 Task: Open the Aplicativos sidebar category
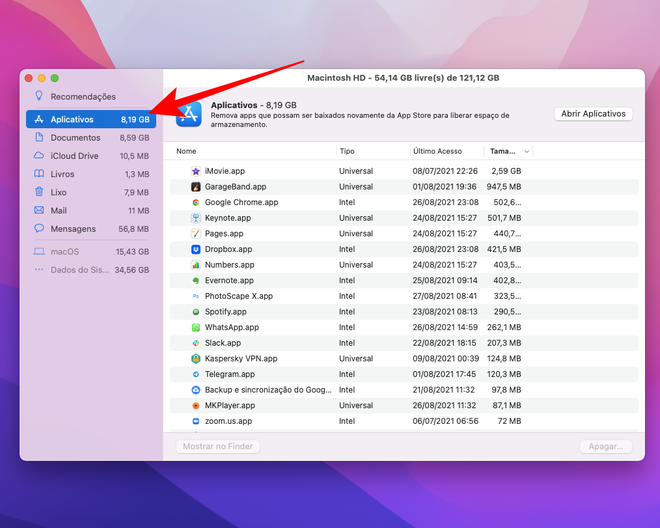point(91,119)
